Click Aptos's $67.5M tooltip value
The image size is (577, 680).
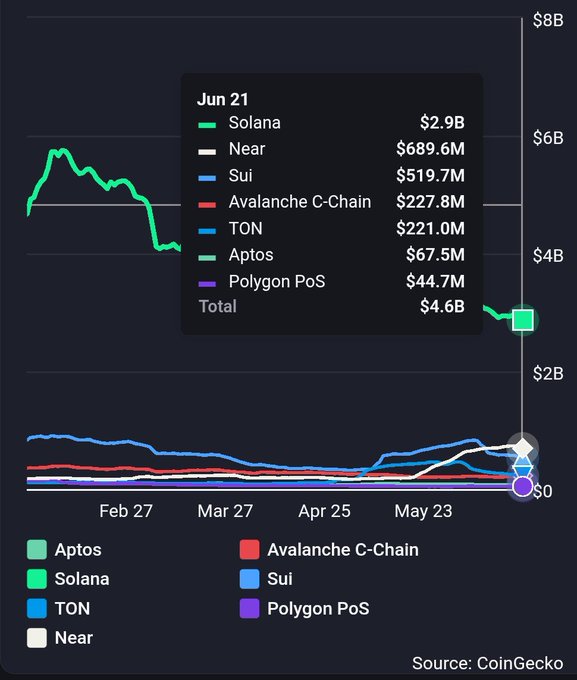435,255
